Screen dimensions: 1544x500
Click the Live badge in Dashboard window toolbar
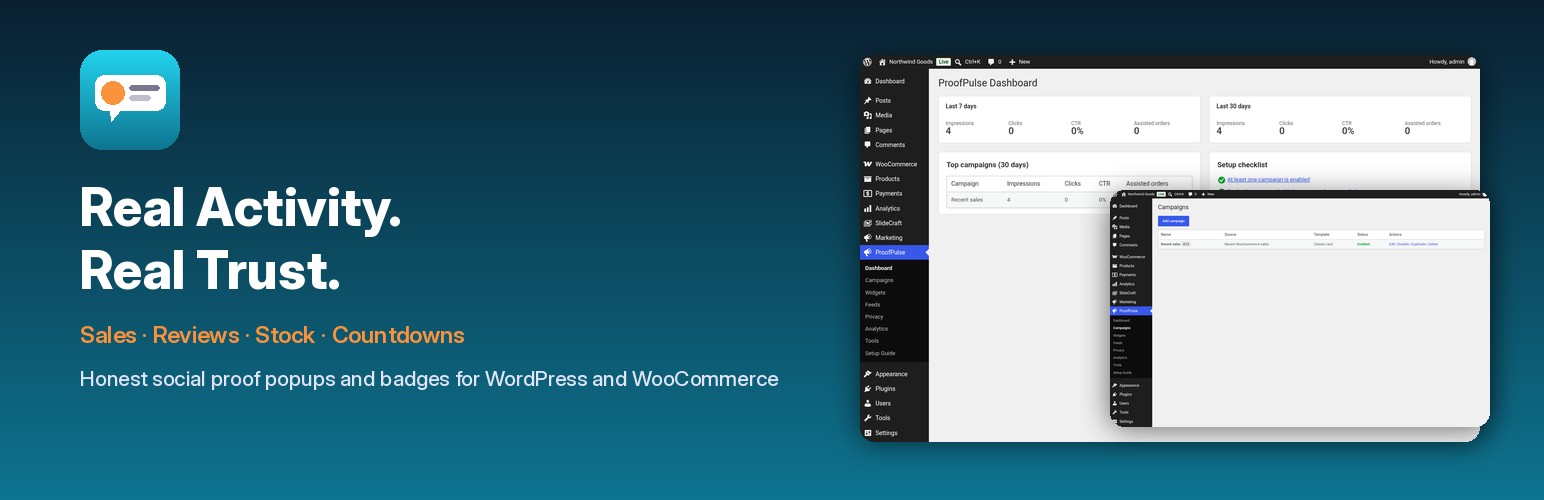(x=943, y=62)
